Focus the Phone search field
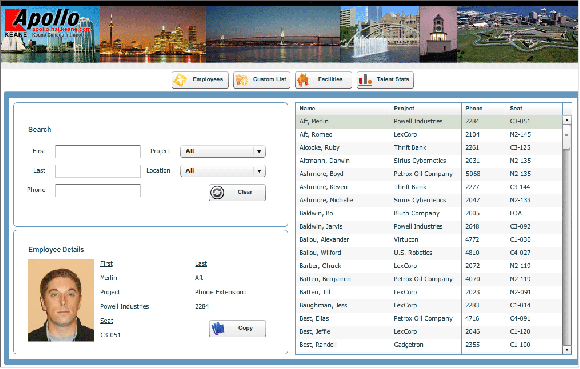The image size is (580, 369). pos(98,191)
